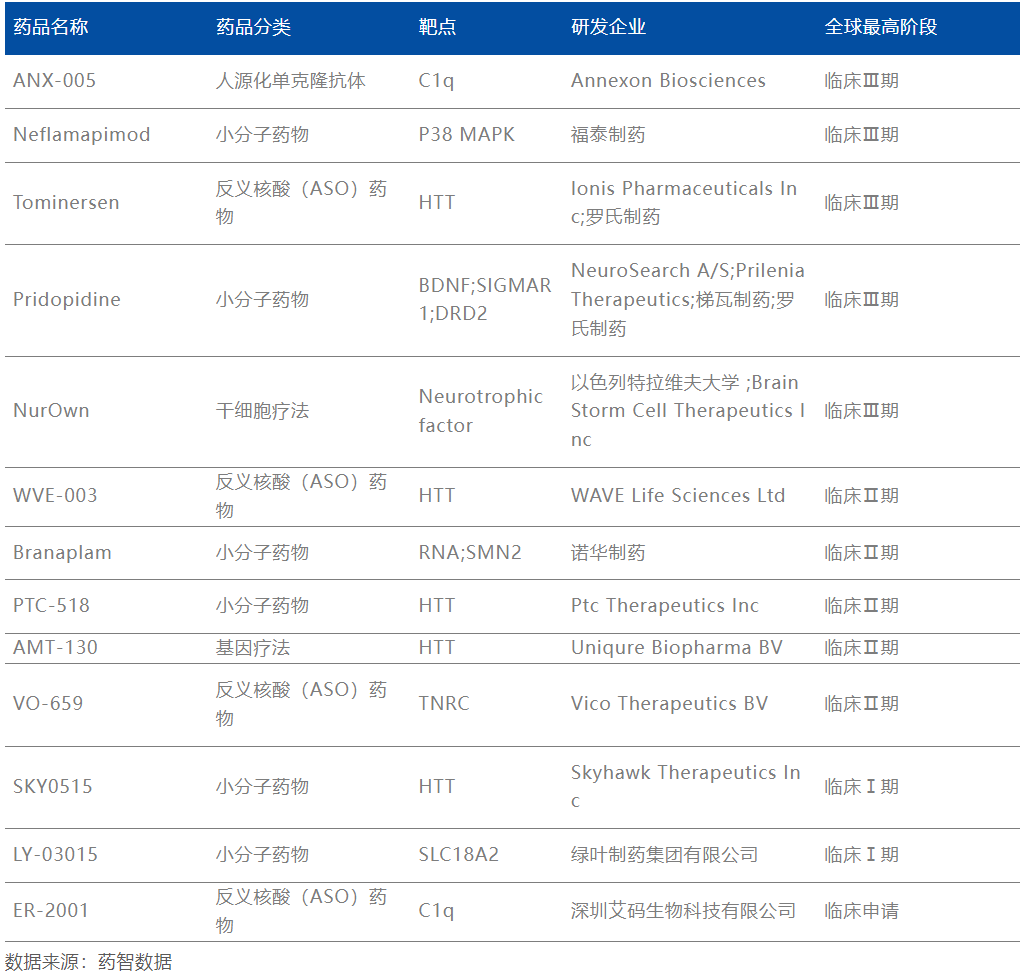This screenshot has width=1024, height=979.
Task: Select the WVE-003 drug name cell
Action: point(55,496)
